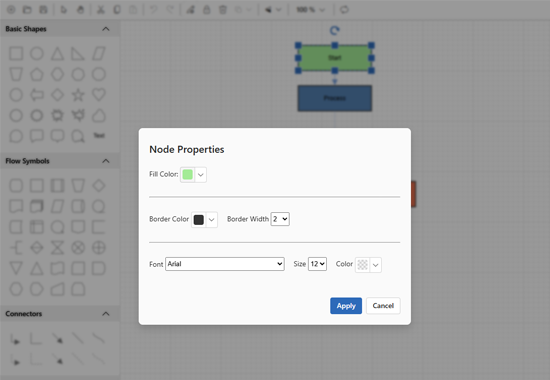The image size is (550, 380).
Task: Click the rotate handle above Start node
Action: click(335, 31)
